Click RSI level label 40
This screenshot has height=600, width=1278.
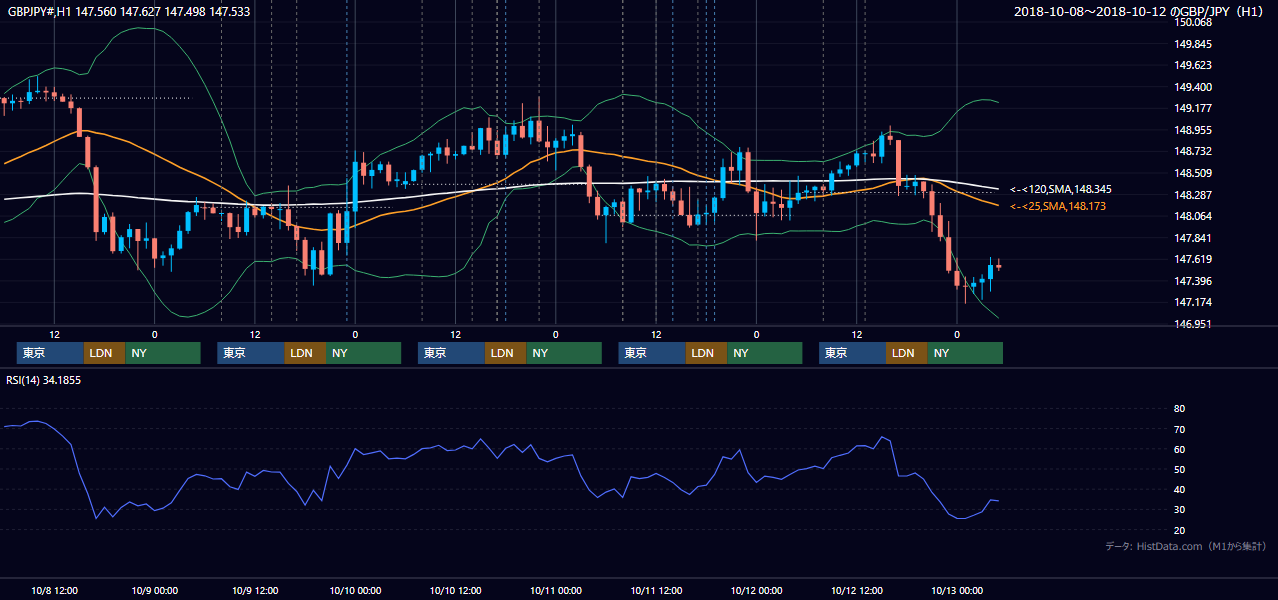tap(1179, 489)
